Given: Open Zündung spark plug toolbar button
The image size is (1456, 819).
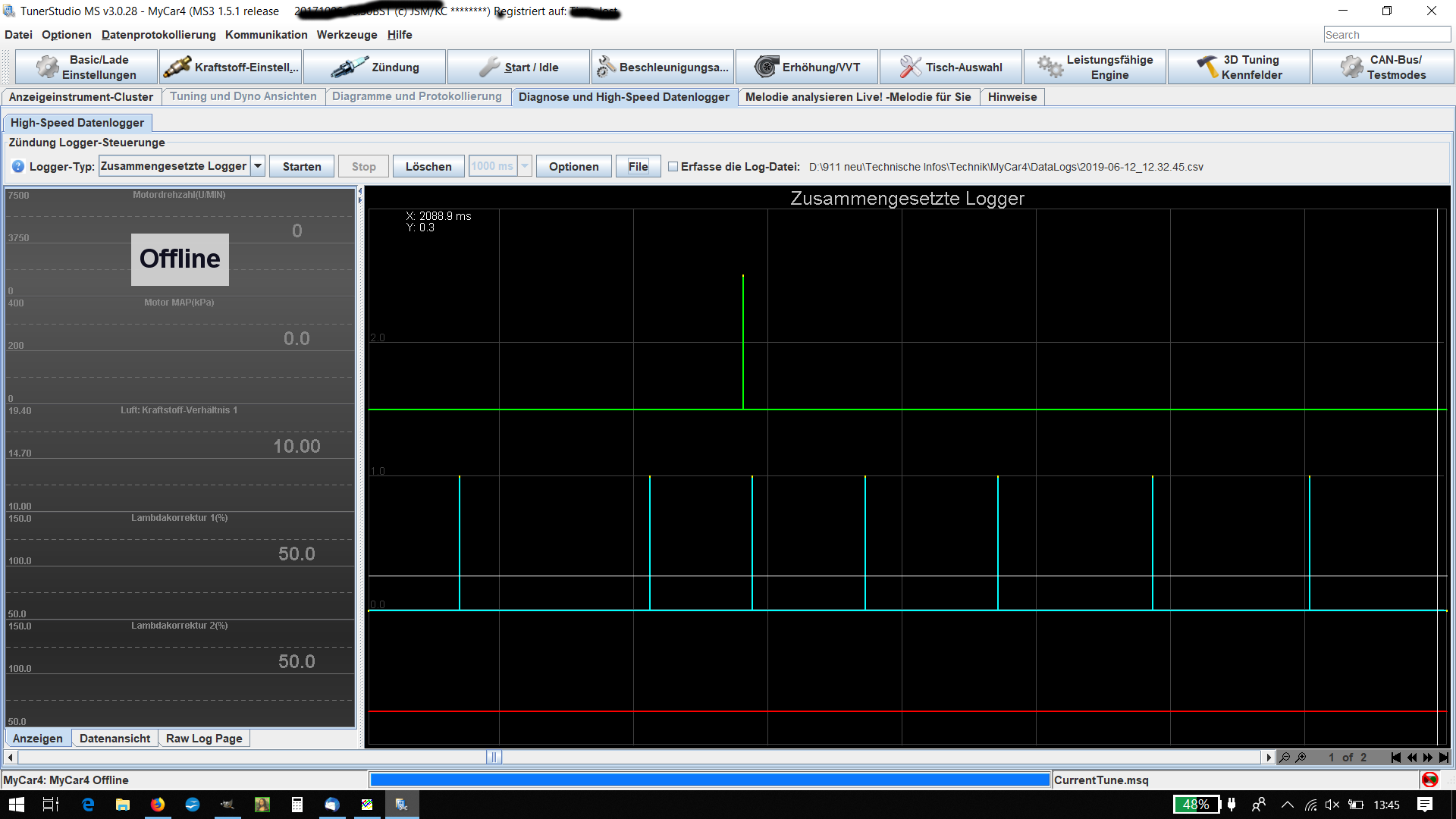Looking at the screenshot, I should tap(375, 67).
